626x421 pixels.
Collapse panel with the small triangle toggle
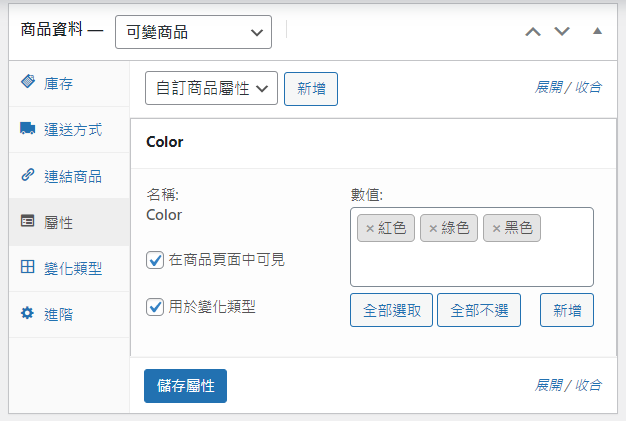coord(597,31)
